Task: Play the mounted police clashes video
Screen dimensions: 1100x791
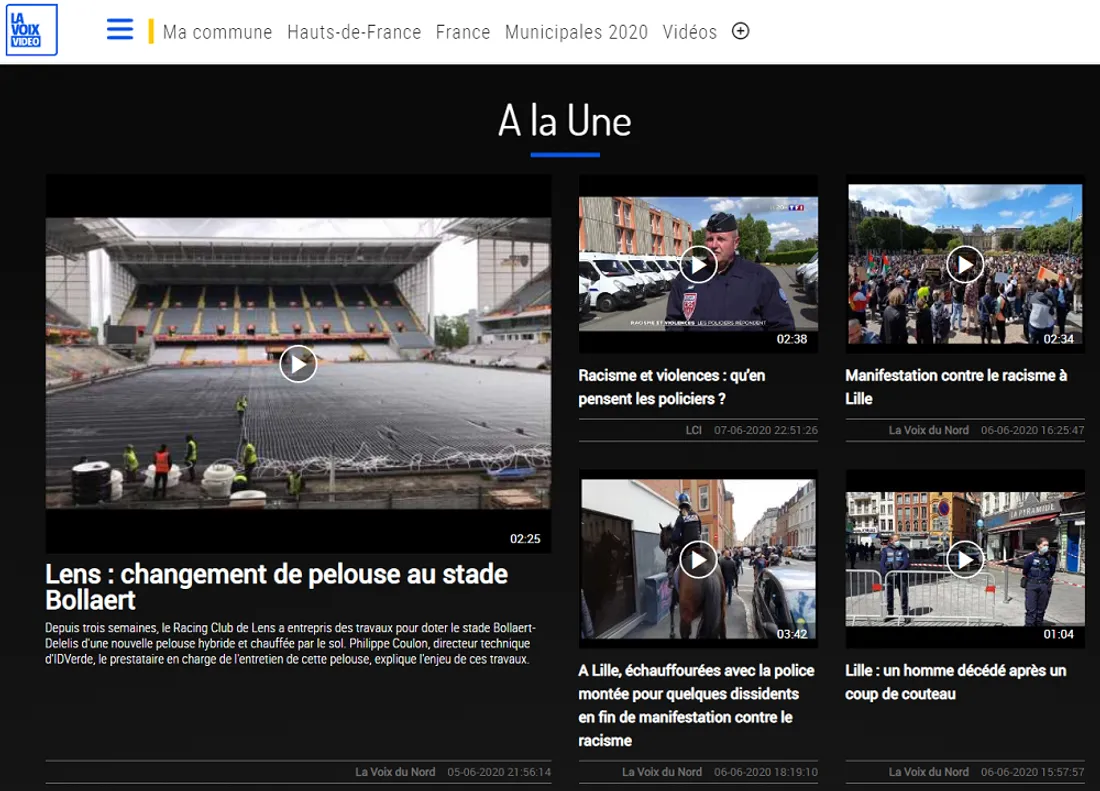Action: [698, 560]
